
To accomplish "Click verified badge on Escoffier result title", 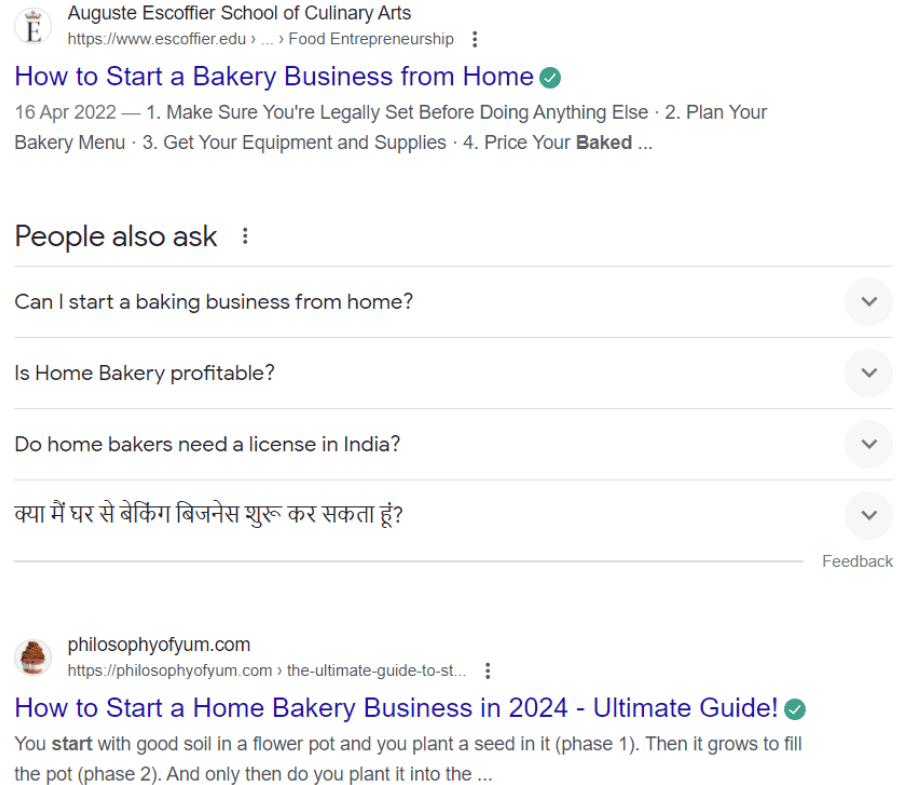I will (550, 77).
